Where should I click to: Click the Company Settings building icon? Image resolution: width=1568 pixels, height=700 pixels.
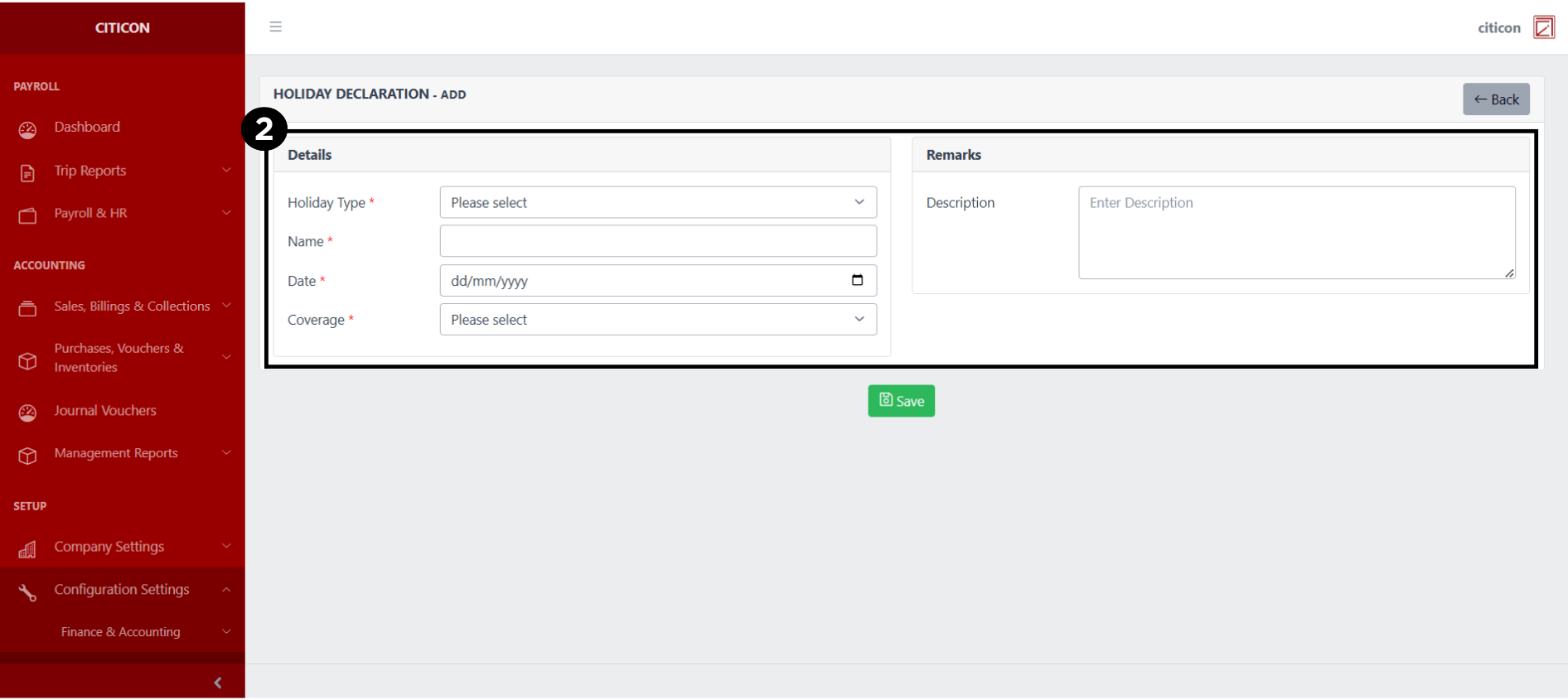click(27, 549)
